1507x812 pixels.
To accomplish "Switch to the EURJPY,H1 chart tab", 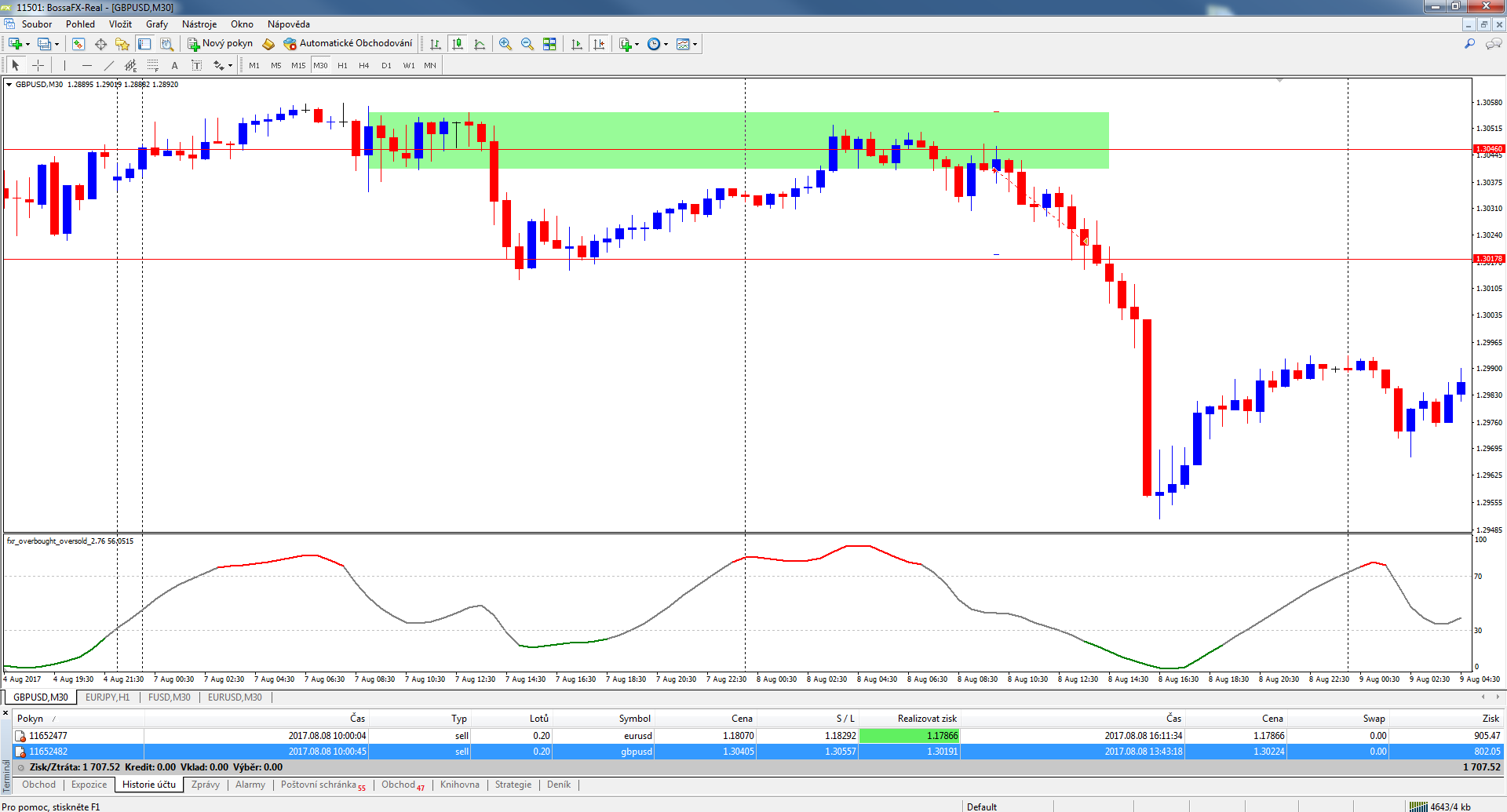I will coord(108,697).
